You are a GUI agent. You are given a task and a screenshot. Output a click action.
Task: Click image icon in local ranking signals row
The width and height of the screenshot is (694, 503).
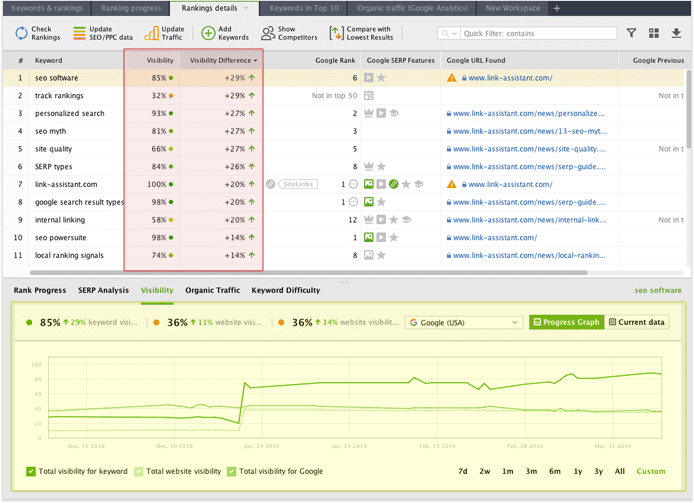369,255
